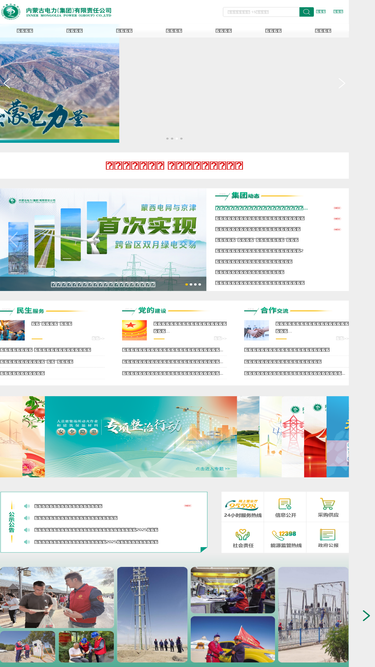Viewport: 375px width, 667px height.
Task: Open the 社会责任 hands-and-heart tile
Action: click(x=242, y=538)
